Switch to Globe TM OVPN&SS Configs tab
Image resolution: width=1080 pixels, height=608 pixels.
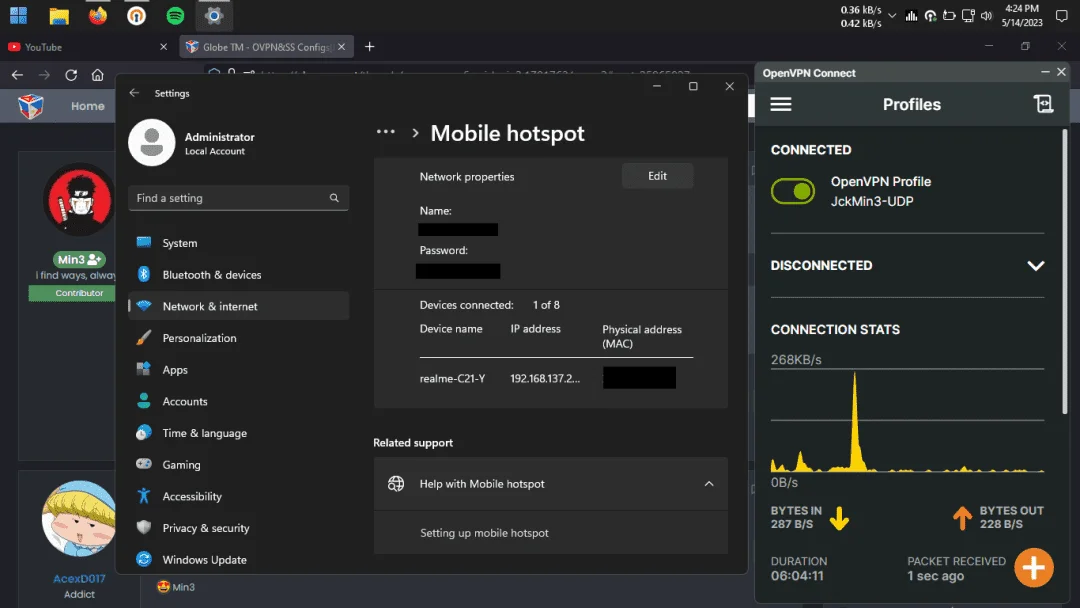[x=266, y=47]
